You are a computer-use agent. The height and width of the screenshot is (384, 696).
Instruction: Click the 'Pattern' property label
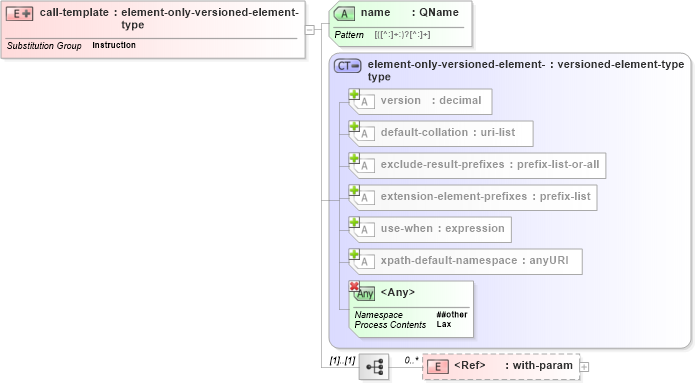[349, 35]
